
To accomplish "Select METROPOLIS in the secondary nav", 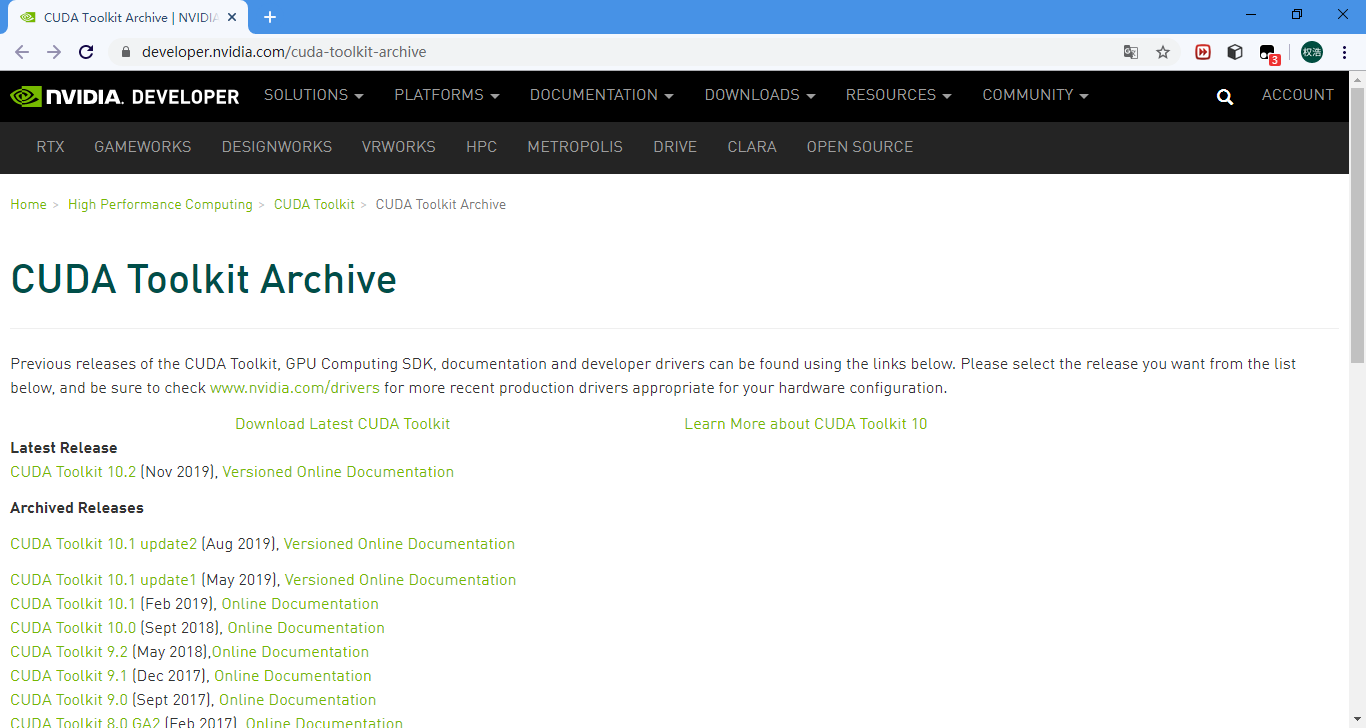I will 575,147.
